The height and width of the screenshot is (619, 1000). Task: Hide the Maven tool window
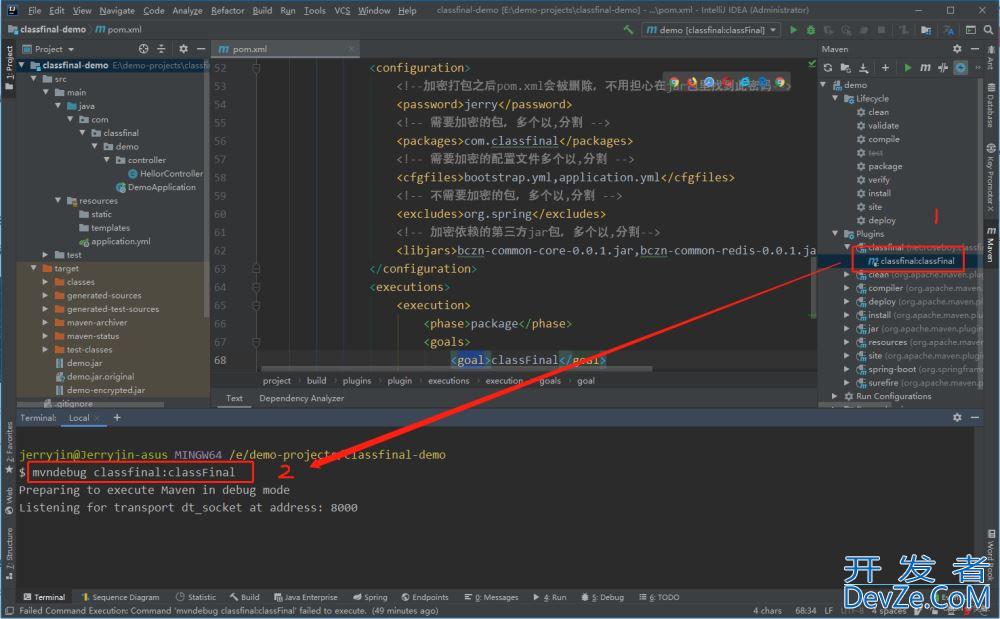[974, 49]
